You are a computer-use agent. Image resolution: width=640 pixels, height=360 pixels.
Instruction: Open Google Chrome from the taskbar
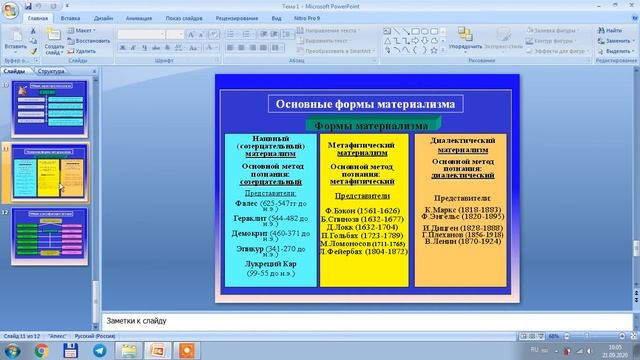click(41, 351)
